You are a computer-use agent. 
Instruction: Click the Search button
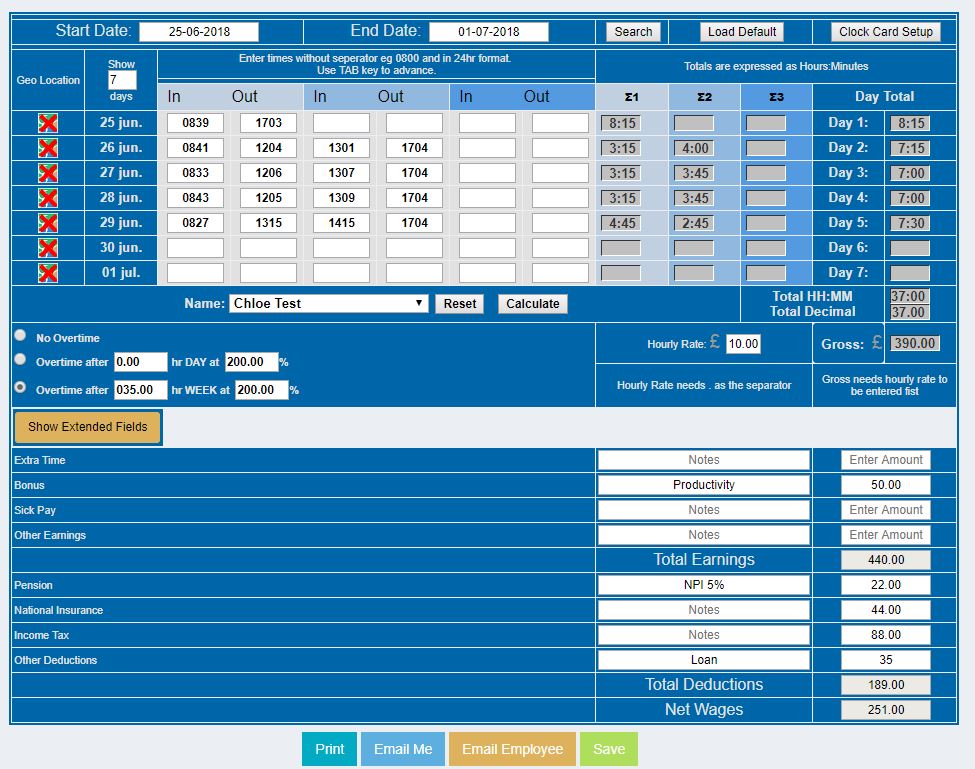pyautogui.click(x=633, y=32)
